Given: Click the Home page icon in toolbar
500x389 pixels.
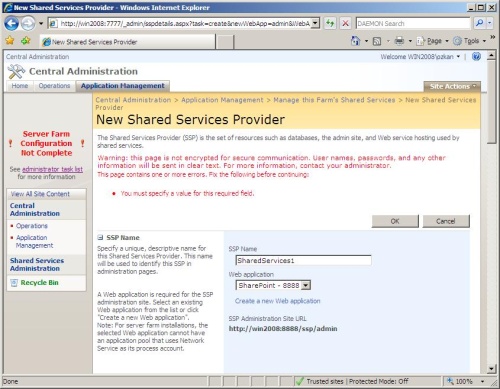Looking at the screenshot, I should click(x=356, y=41).
